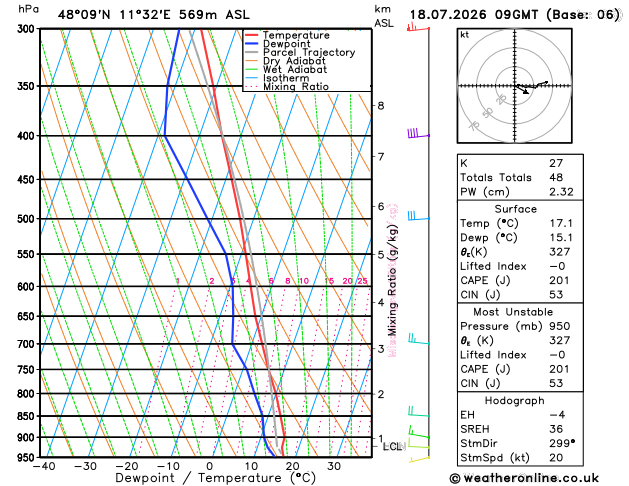The image size is (629, 486).
Task: Click the 8 km altitude label
Action: [381, 105]
